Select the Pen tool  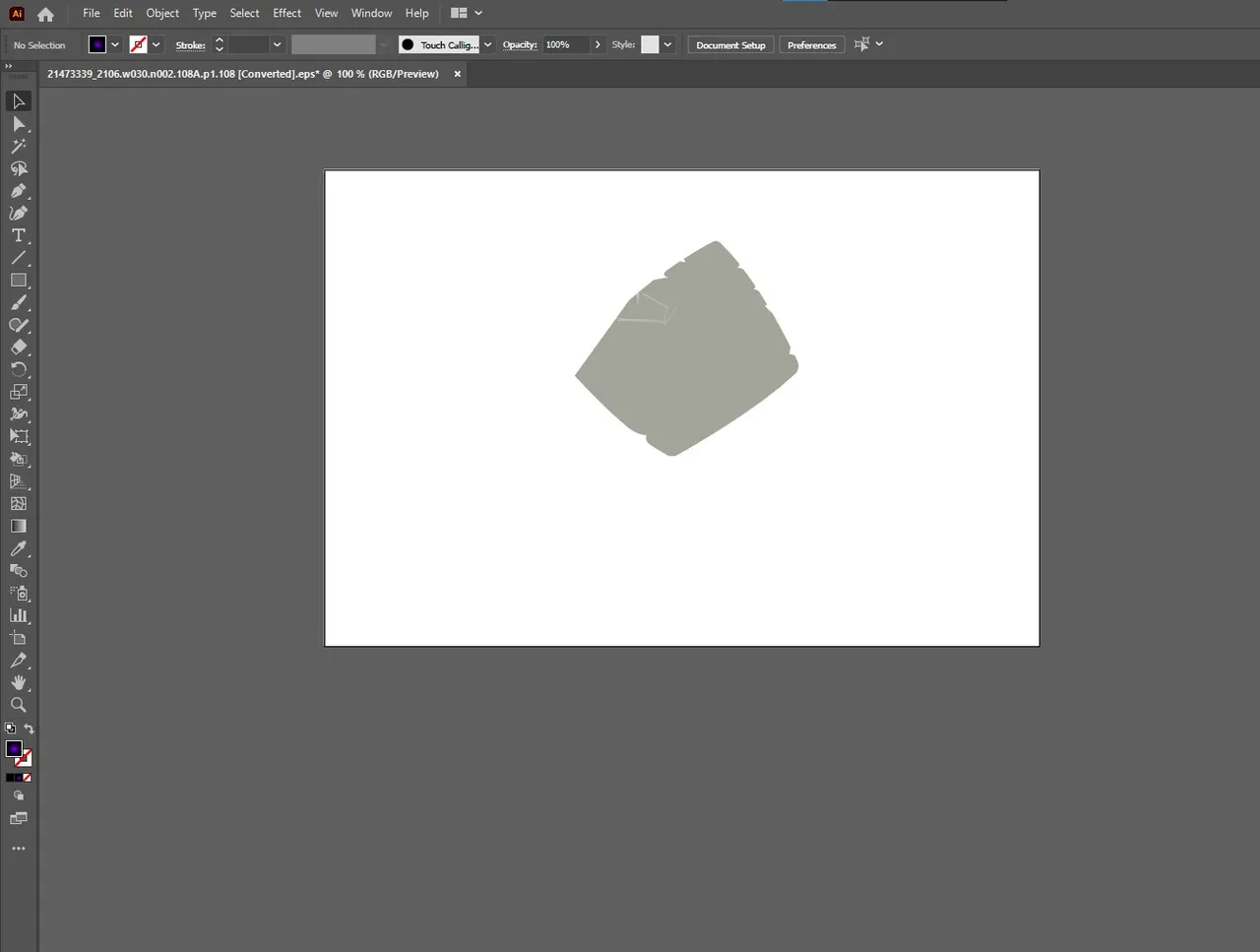click(19, 191)
